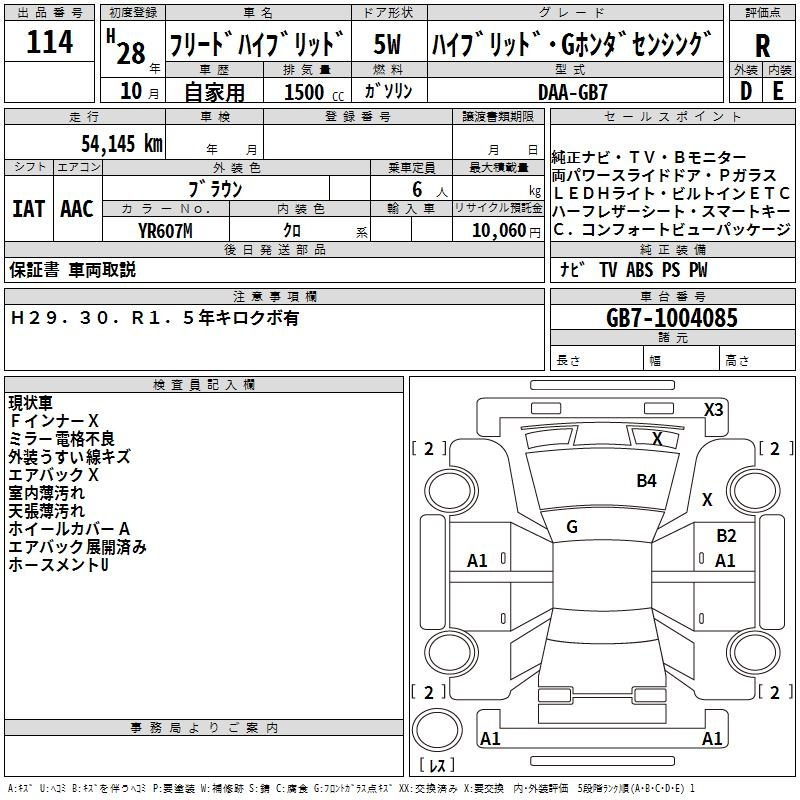Click the chassis number GB7-1004085
Screen dimensions: 800x800
672,318
